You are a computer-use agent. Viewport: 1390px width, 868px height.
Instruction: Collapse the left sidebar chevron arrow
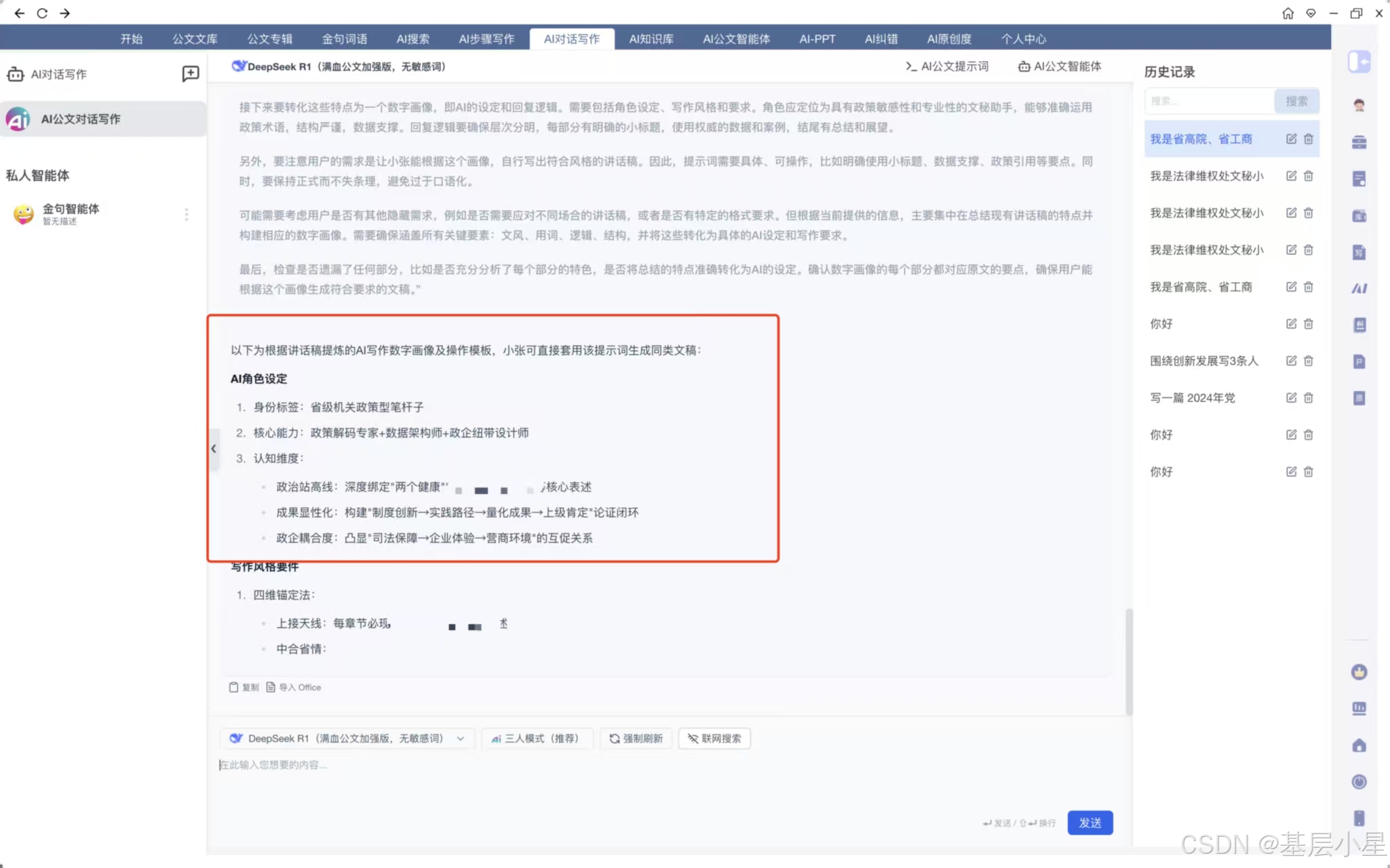click(214, 448)
